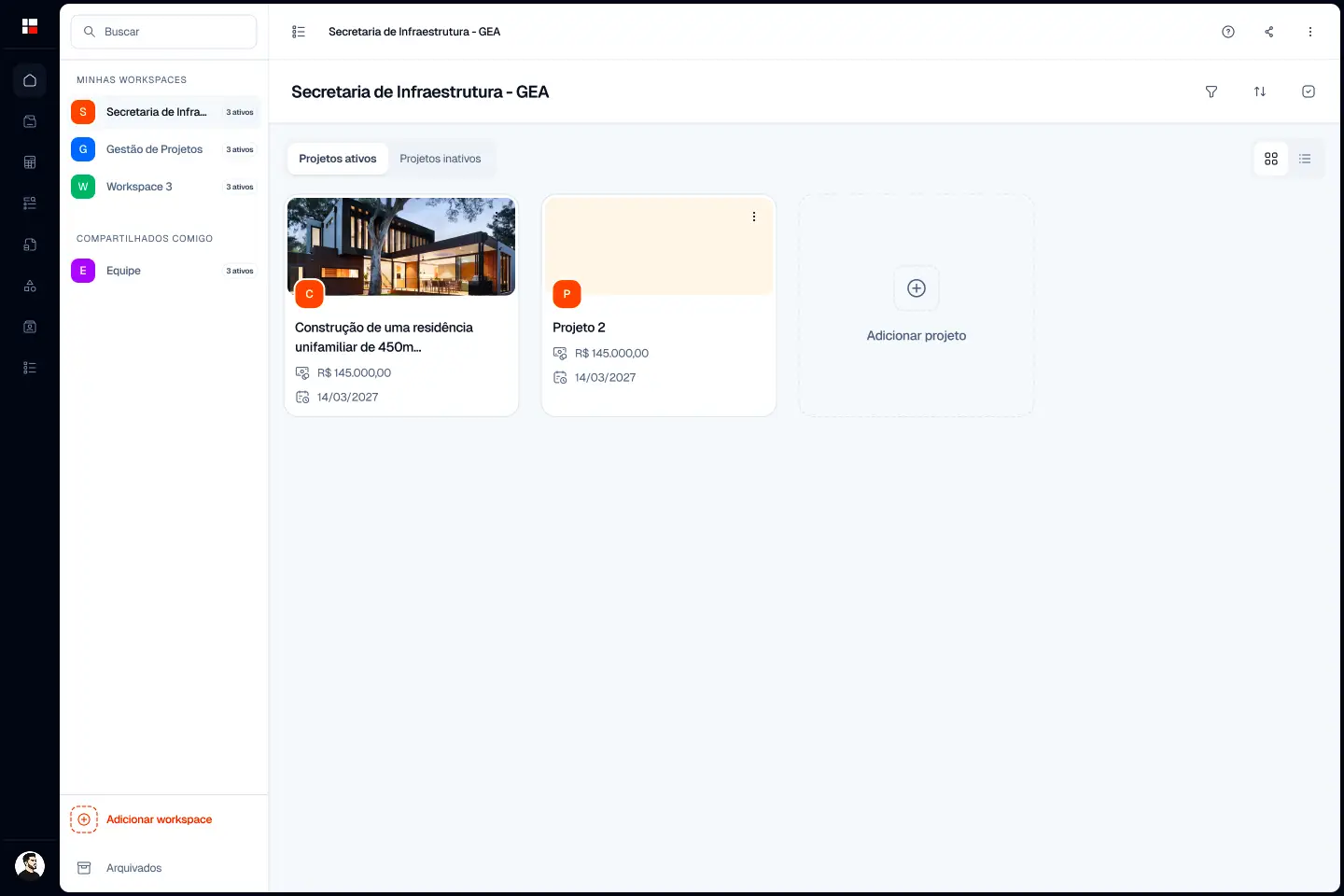Open Gestão de Projetos workspace
The height and width of the screenshot is (896, 1344).
point(164,149)
